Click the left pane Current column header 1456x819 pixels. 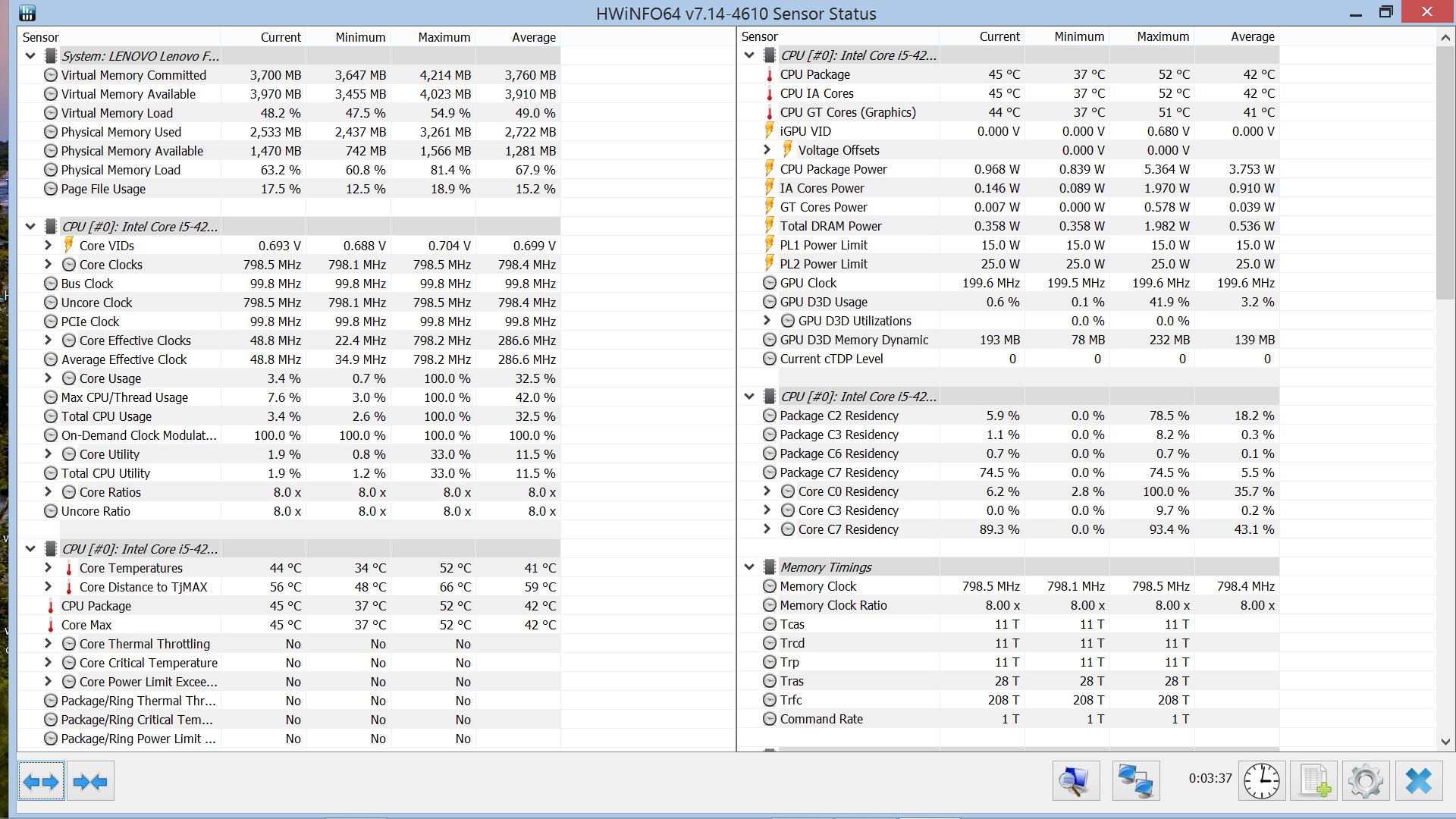[263, 37]
